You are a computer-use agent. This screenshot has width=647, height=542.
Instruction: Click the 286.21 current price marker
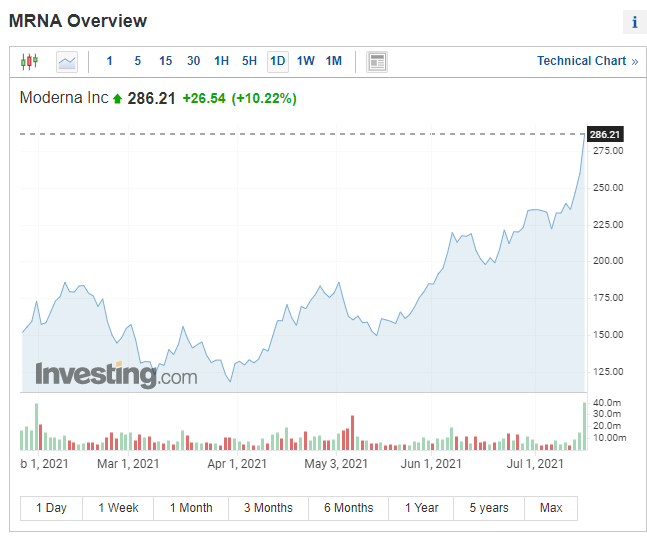click(605, 134)
